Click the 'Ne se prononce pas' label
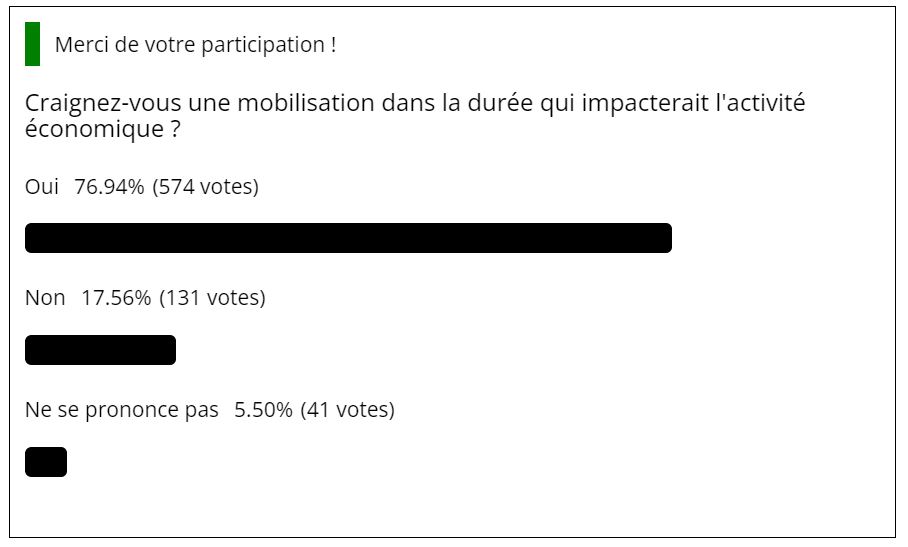This screenshot has height=547, width=908. tap(122, 410)
